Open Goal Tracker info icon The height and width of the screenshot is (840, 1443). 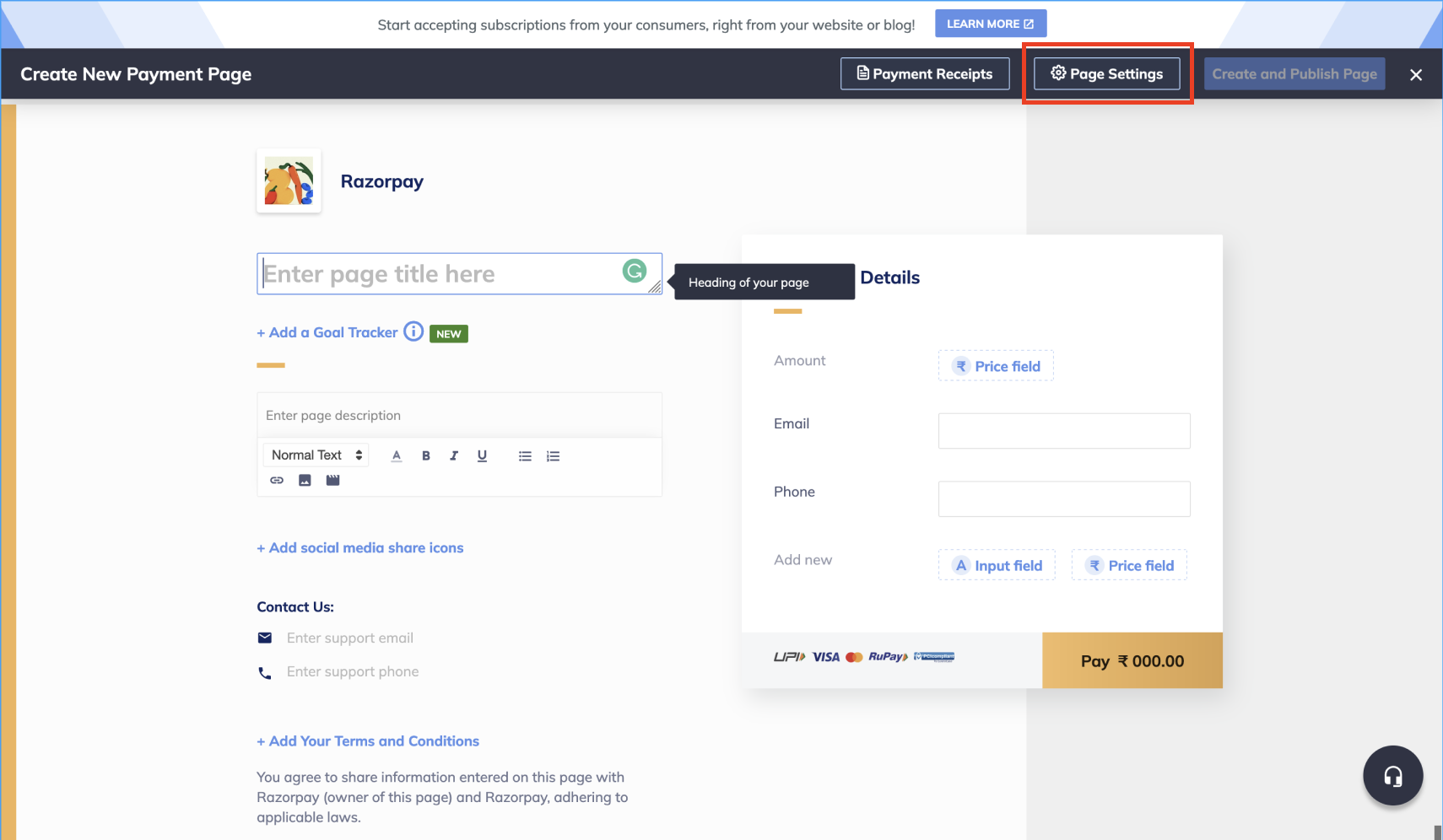(x=413, y=331)
